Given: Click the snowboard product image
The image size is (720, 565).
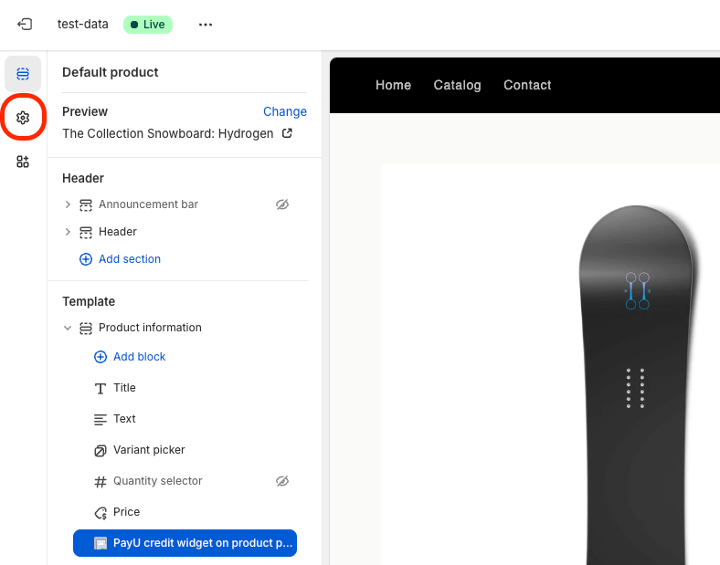Looking at the screenshot, I should (x=636, y=380).
